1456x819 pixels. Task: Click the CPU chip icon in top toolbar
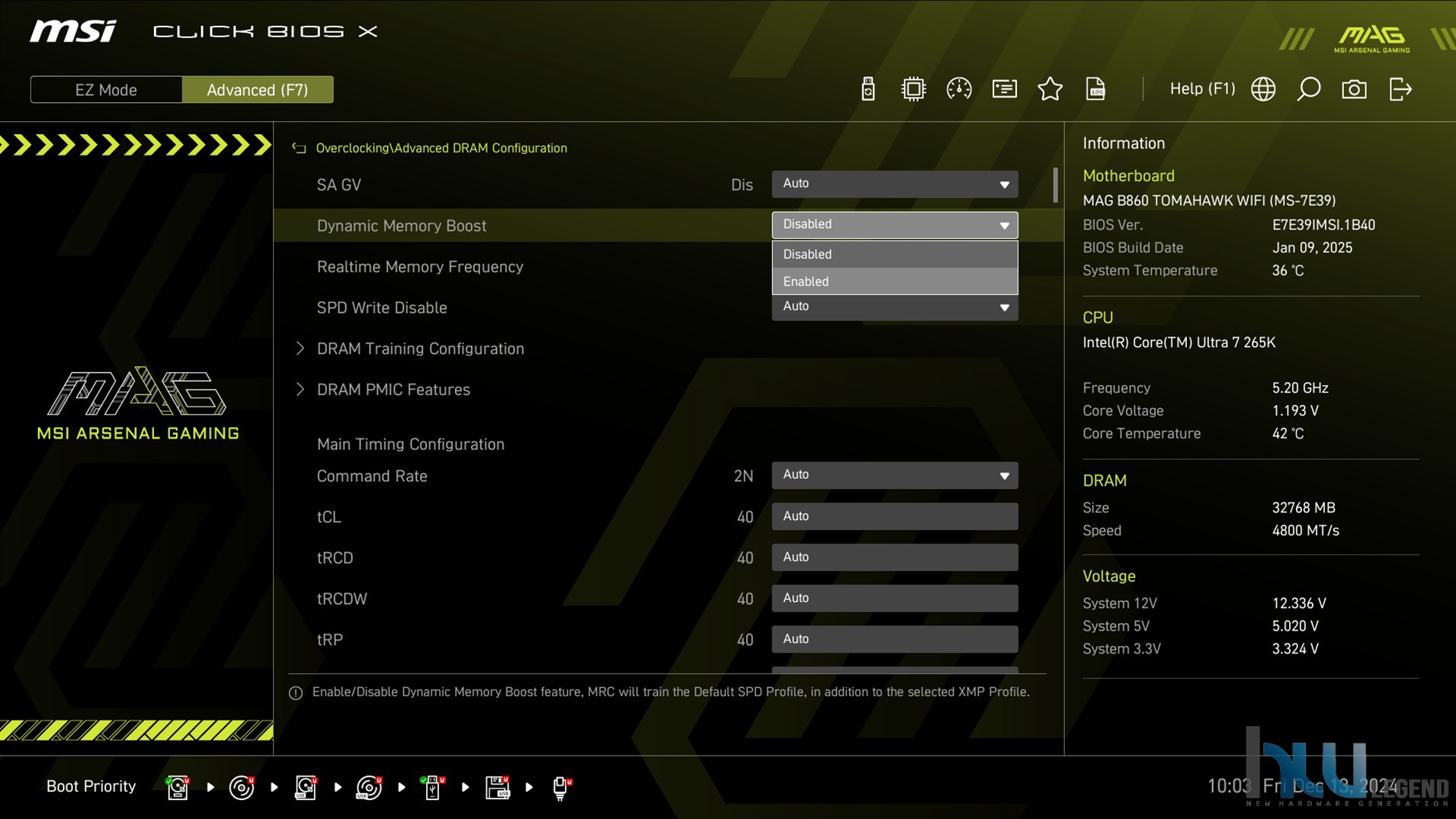(x=912, y=89)
